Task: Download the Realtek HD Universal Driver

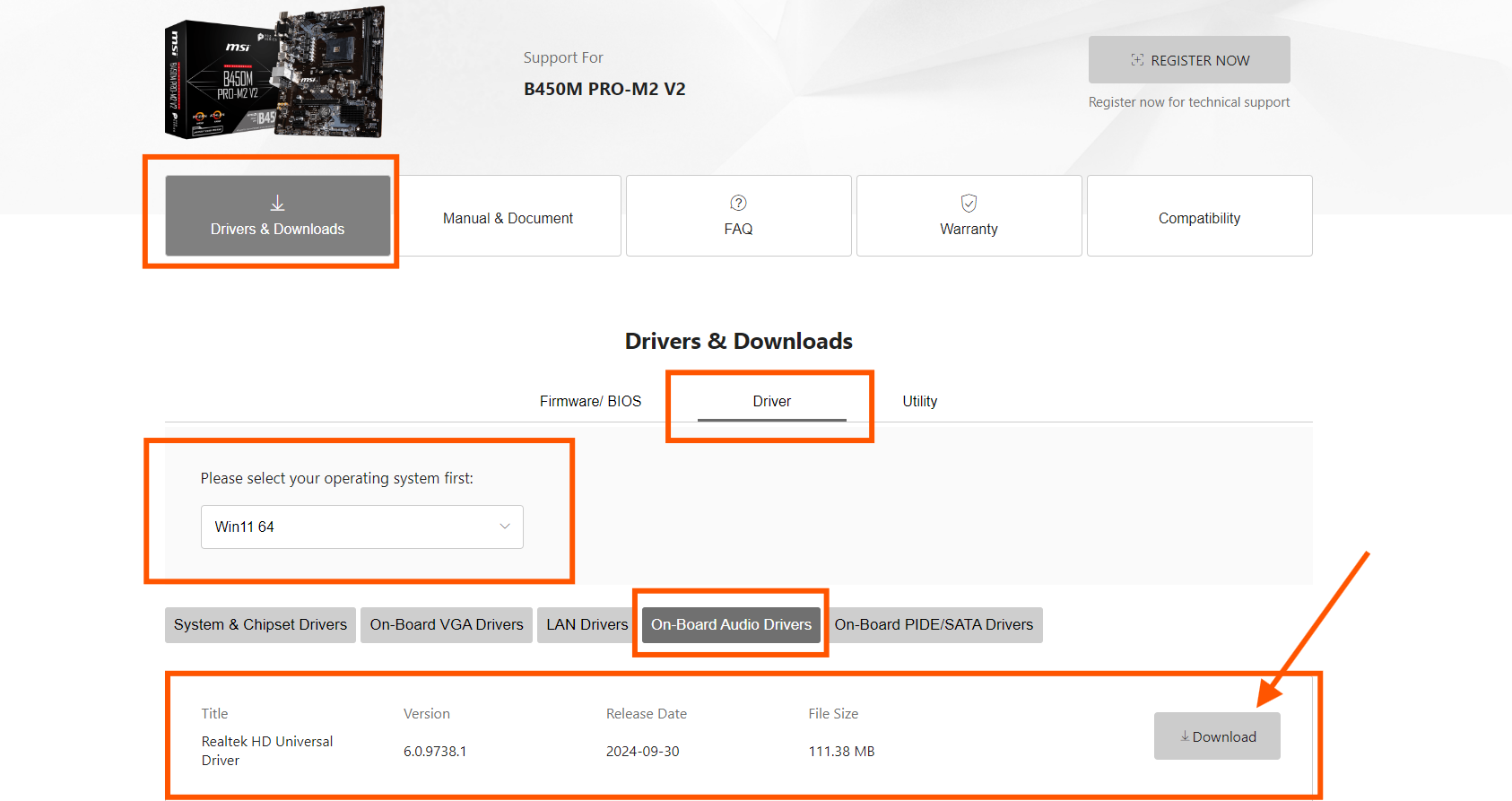Action: 1217,736
